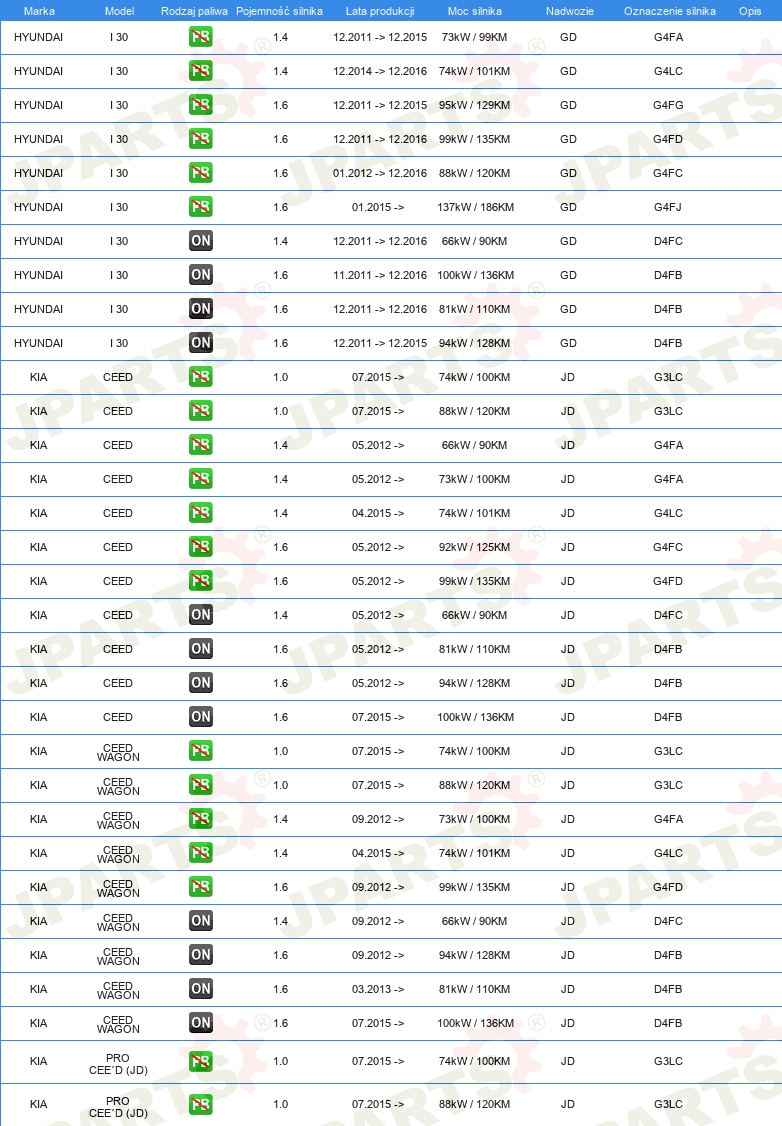Click ON diesel icon in Kia CEED 100kW/136KM row
This screenshot has height=1126, width=782.
[x=200, y=717]
